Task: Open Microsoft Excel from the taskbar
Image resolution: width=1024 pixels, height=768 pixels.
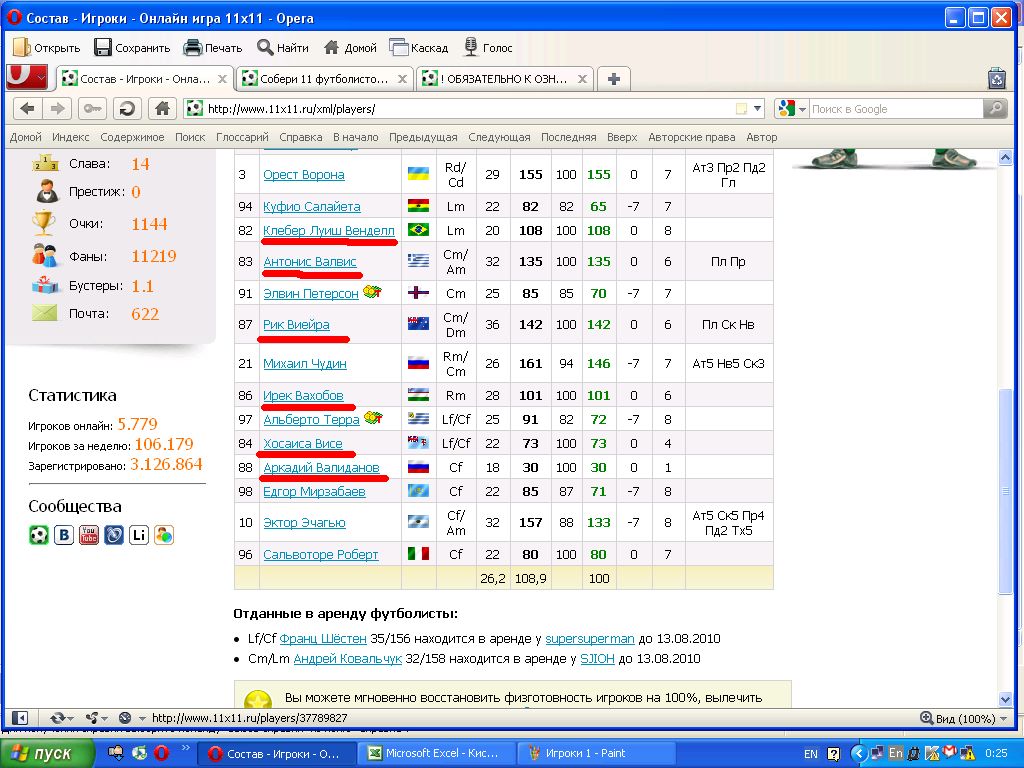Action: click(x=439, y=753)
